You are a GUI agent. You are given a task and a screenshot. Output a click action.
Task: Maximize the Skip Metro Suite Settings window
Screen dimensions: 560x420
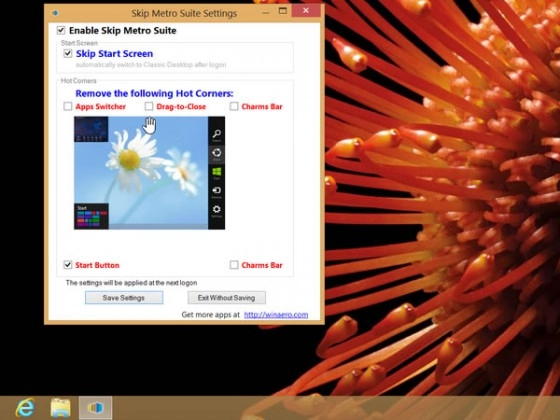(282, 11)
